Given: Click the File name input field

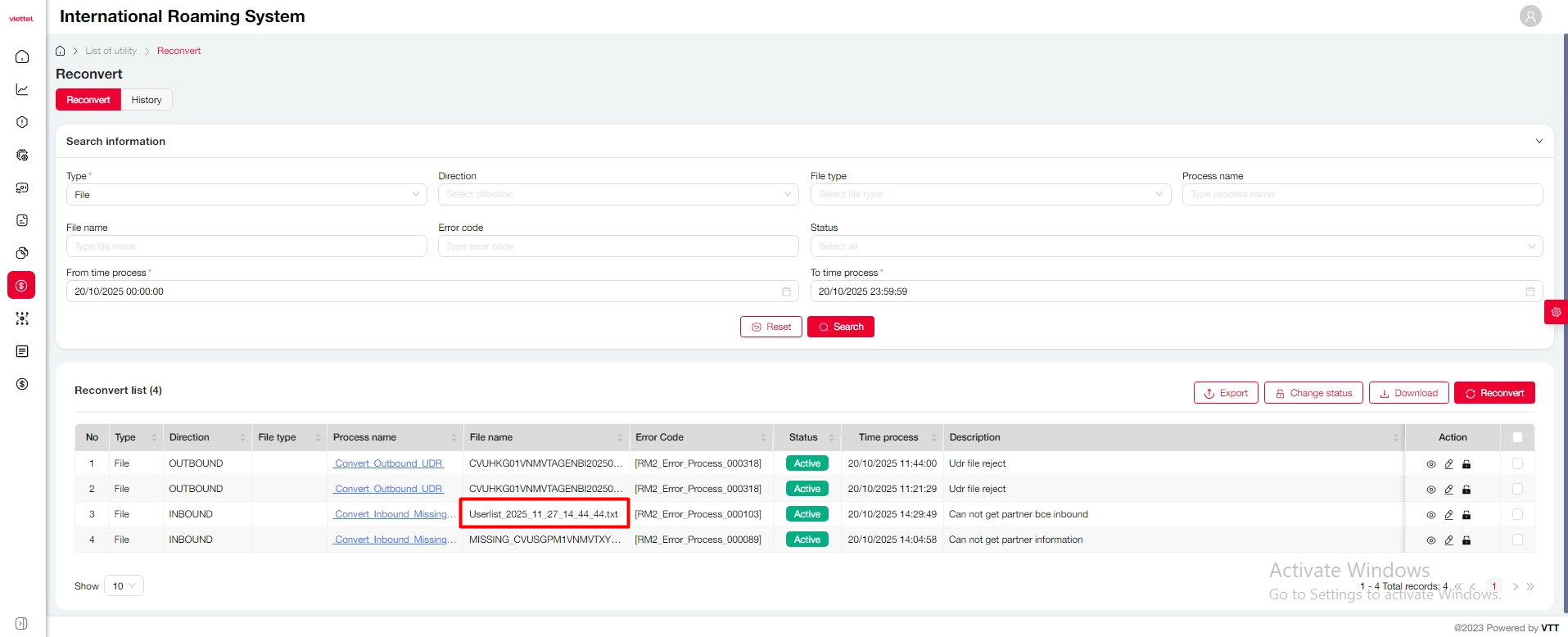Looking at the screenshot, I should pos(246,246).
